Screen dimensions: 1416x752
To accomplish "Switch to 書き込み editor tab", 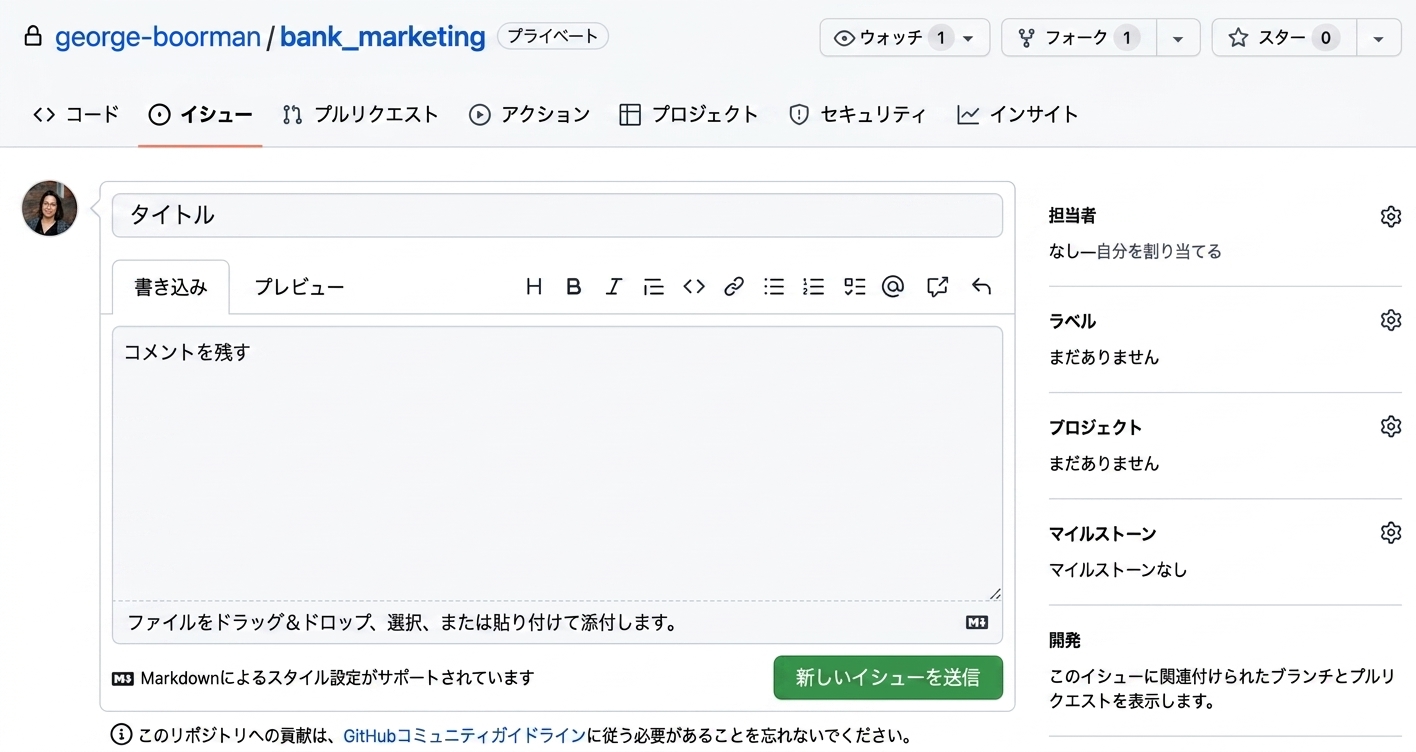I will point(171,287).
